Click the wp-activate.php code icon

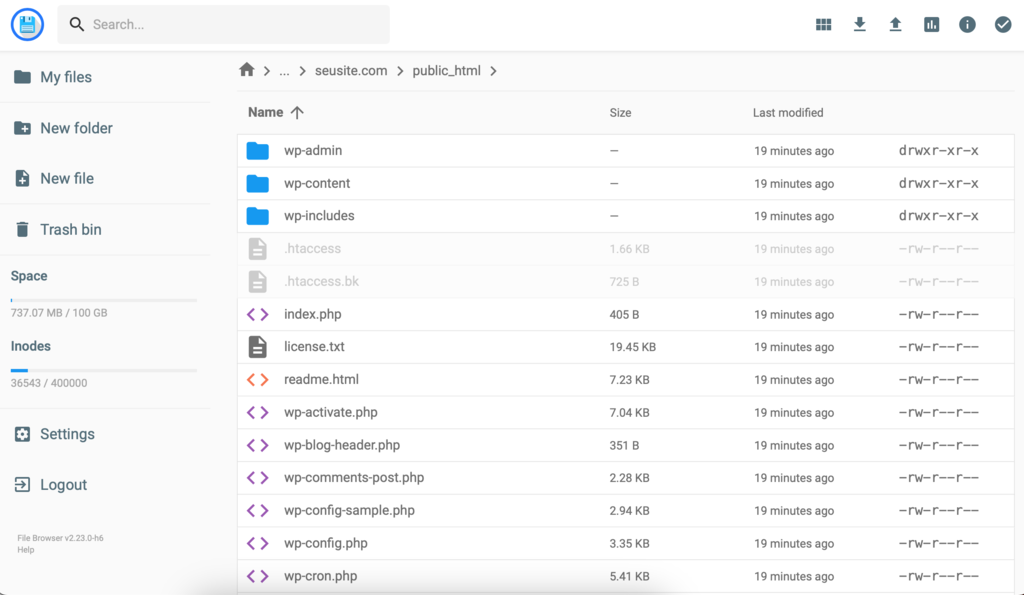pyautogui.click(x=257, y=412)
